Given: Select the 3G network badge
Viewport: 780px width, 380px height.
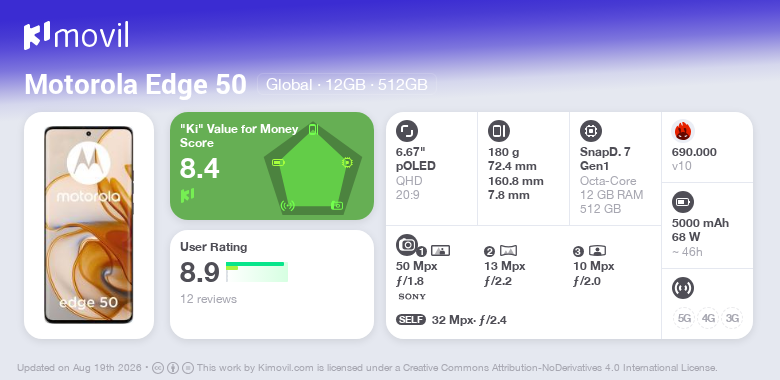Looking at the screenshot, I should 732,318.
